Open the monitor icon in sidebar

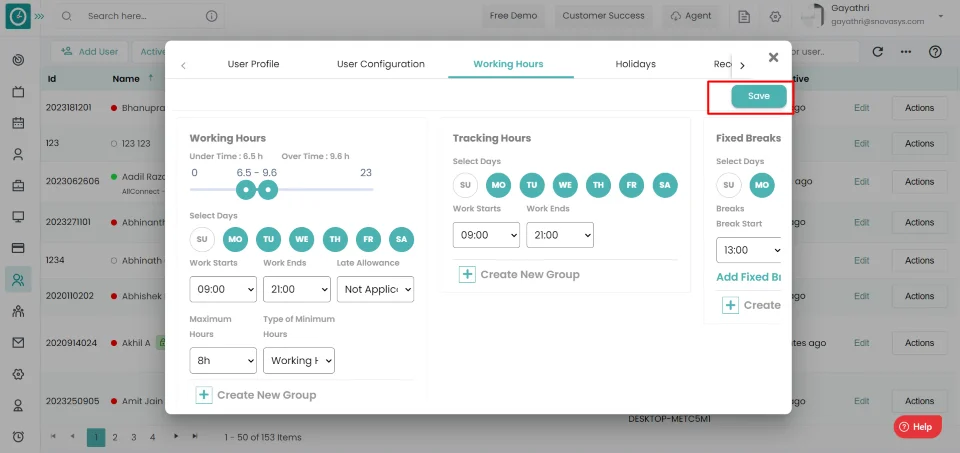18,217
